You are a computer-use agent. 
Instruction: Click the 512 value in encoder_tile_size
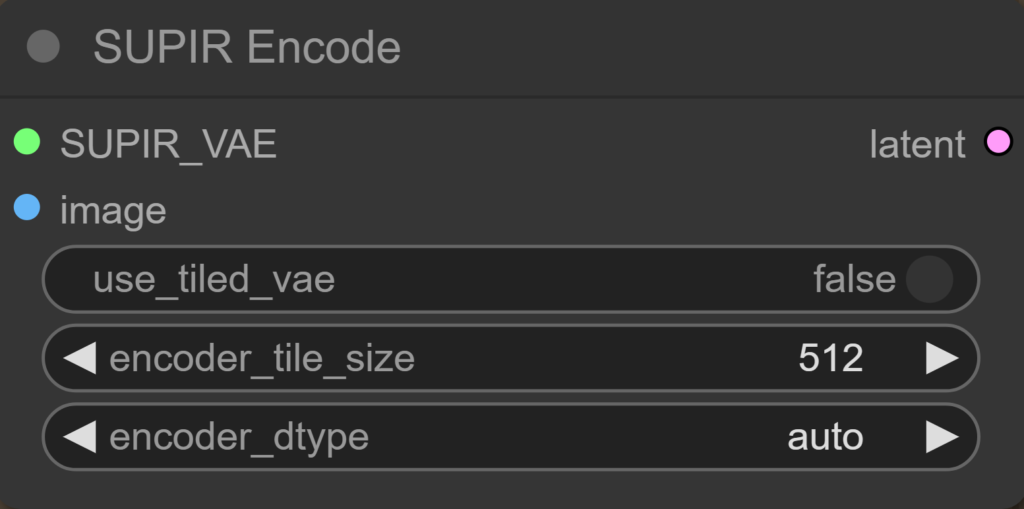click(830, 358)
